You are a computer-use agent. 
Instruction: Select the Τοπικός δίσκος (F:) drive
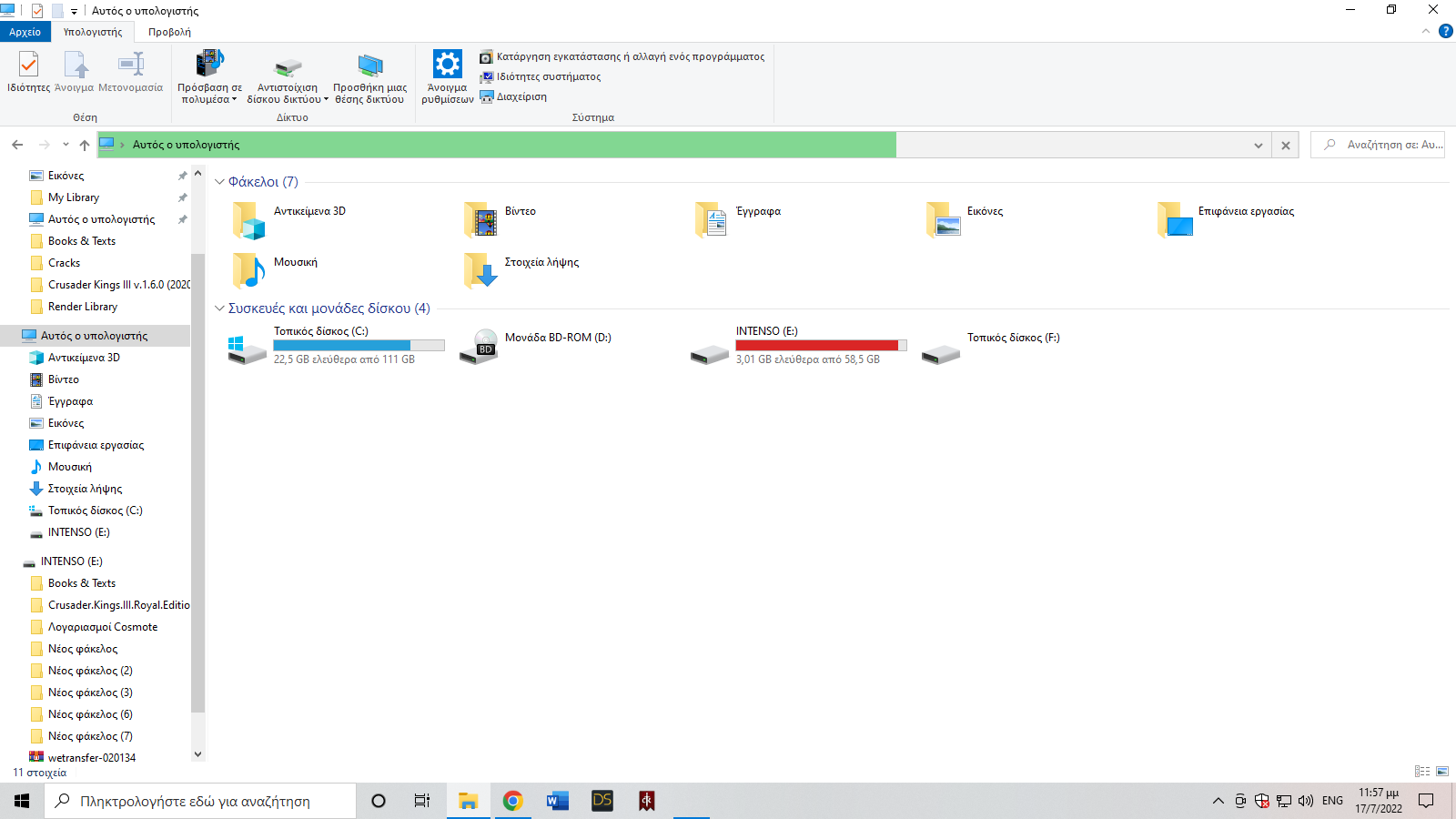[990, 346]
